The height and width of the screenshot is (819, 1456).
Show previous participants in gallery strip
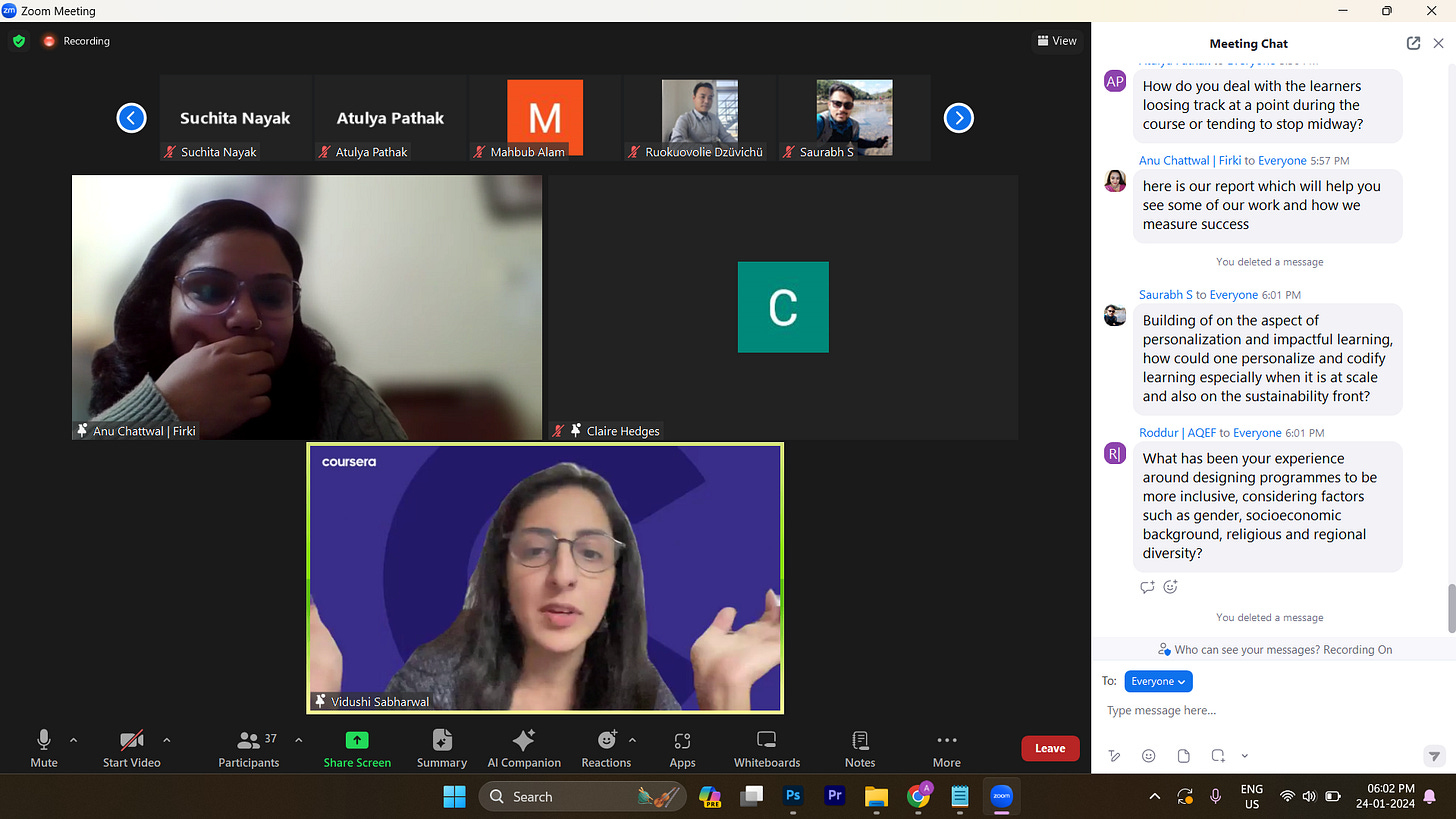[131, 118]
